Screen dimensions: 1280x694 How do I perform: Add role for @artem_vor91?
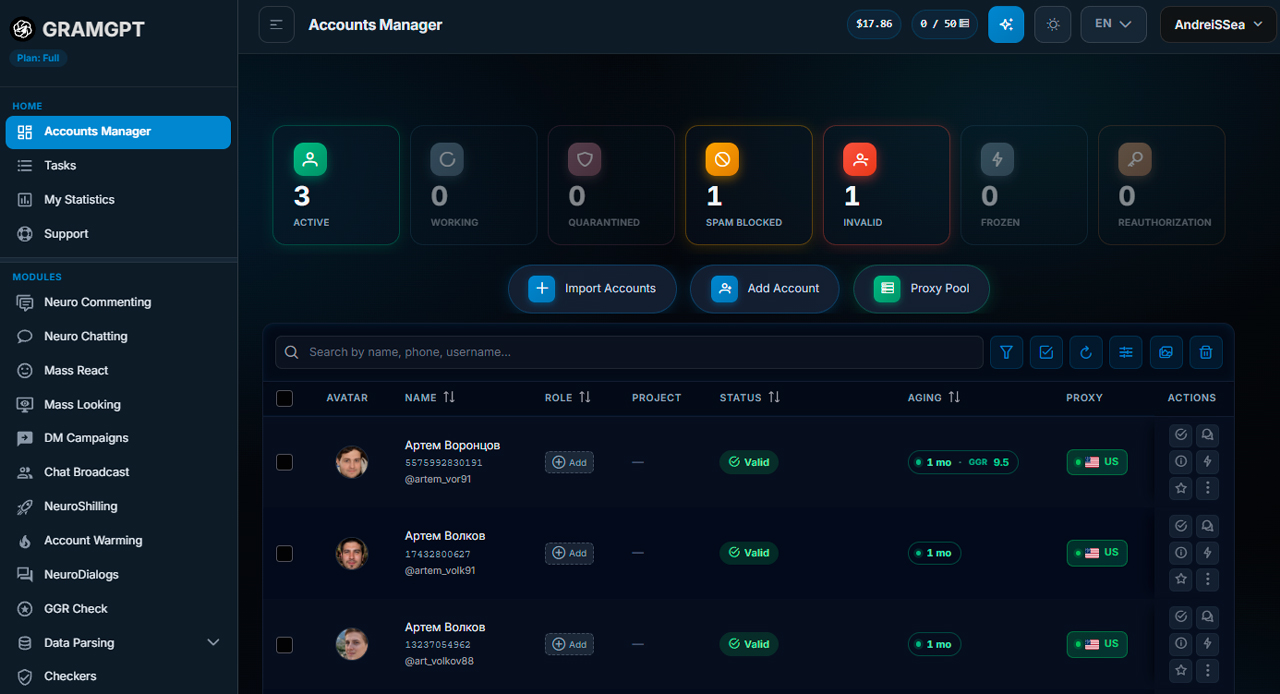pos(569,462)
